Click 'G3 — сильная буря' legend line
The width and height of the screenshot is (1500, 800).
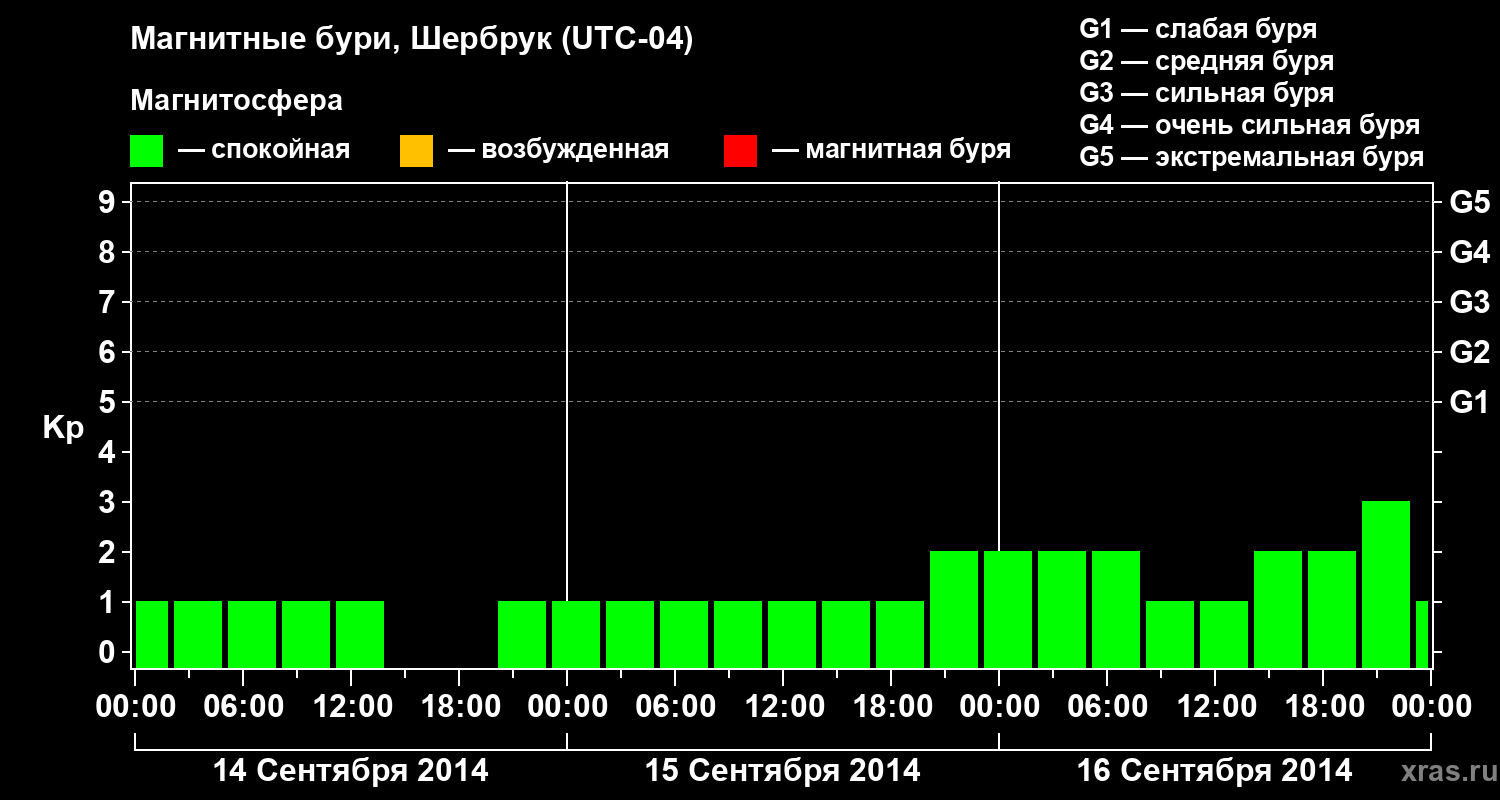[1206, 93]
